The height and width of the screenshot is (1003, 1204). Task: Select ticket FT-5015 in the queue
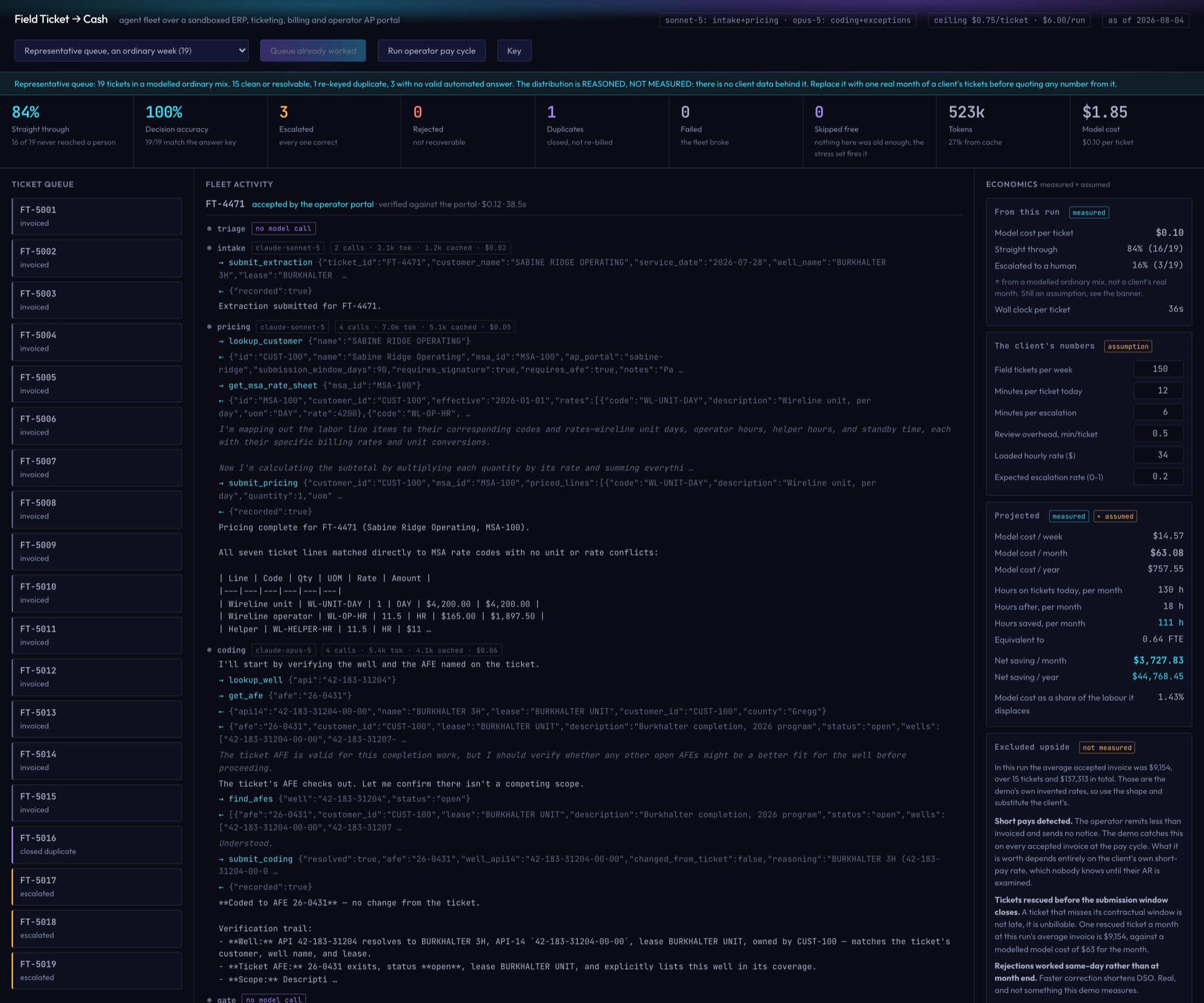[96, 802]
